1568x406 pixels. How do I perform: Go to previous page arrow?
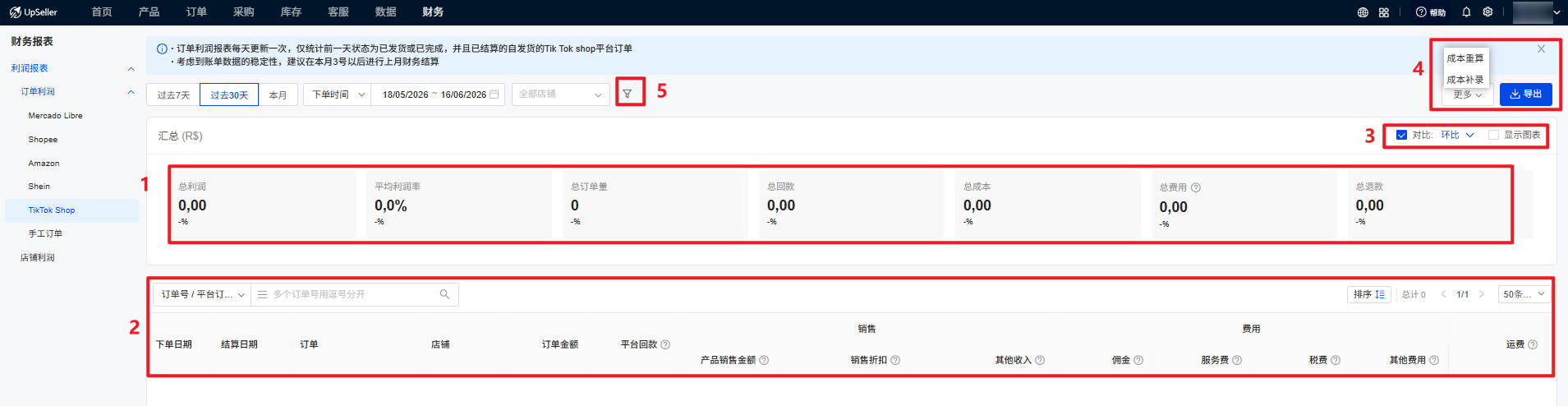coord(1443,294)
